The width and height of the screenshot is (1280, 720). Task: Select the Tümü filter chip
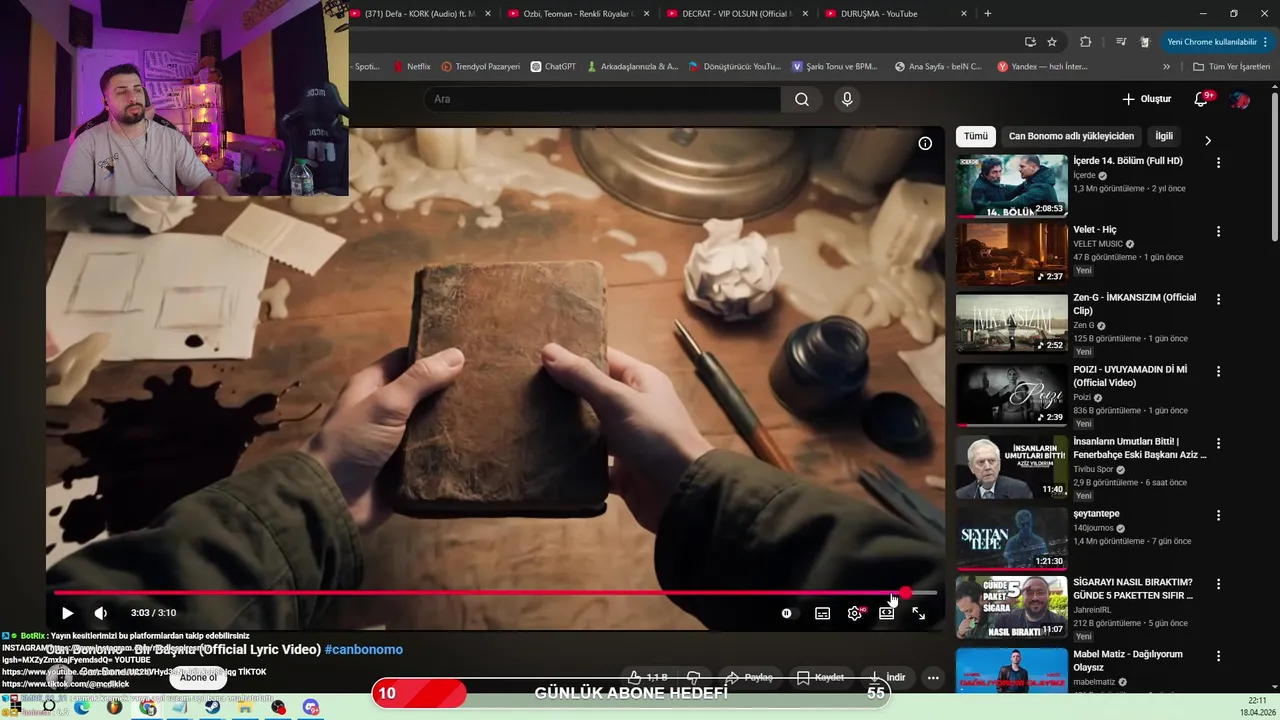[x=975, y=136]
